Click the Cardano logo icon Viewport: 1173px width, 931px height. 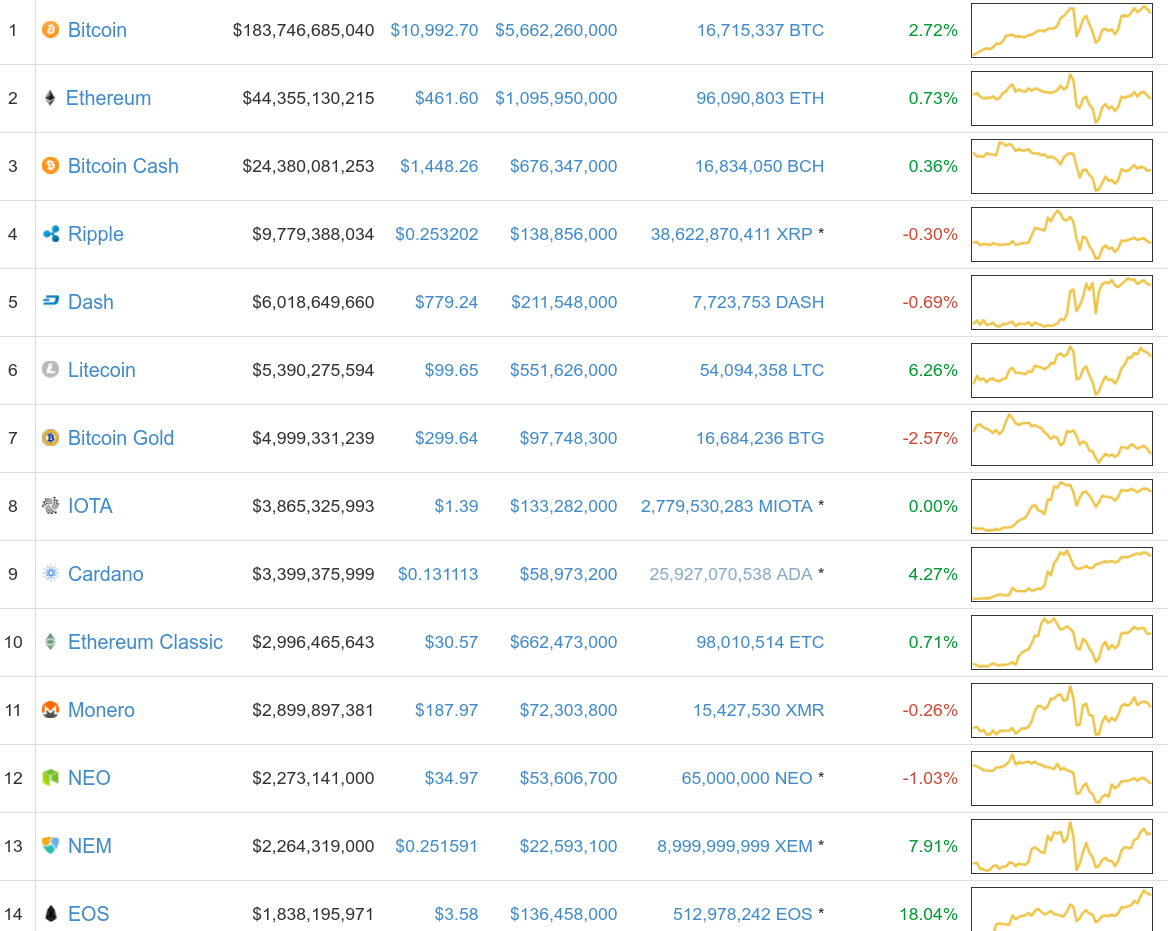pyautogui.click(x=50, y=574)
